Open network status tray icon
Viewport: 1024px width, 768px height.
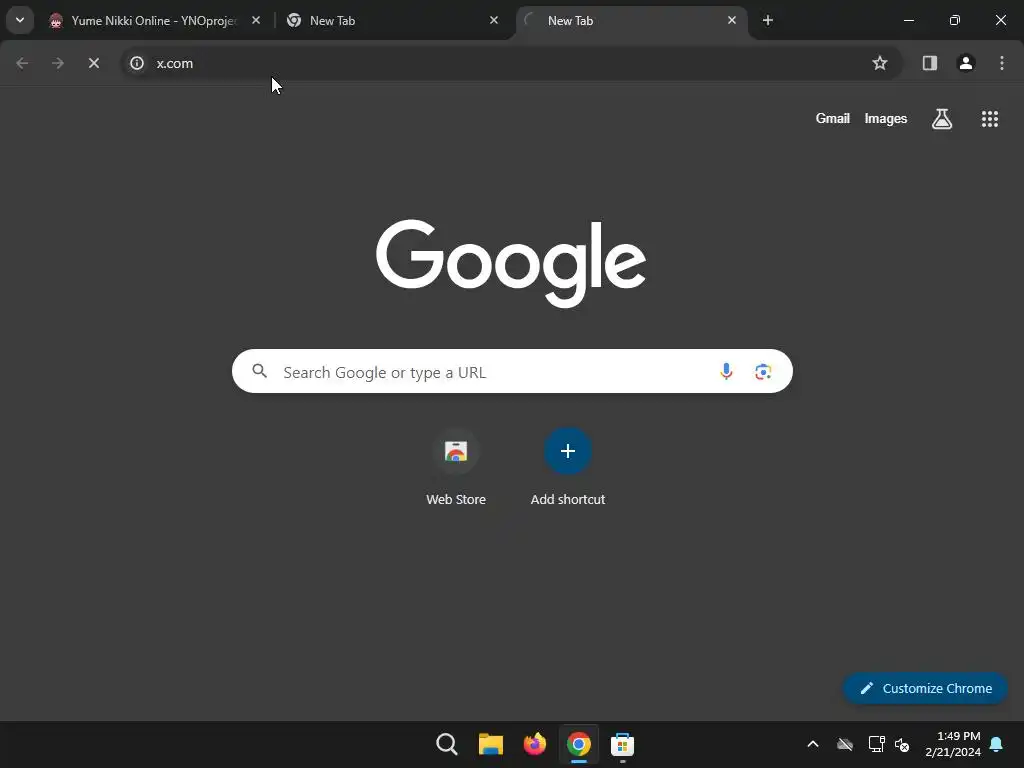click(x=876, y=744)
